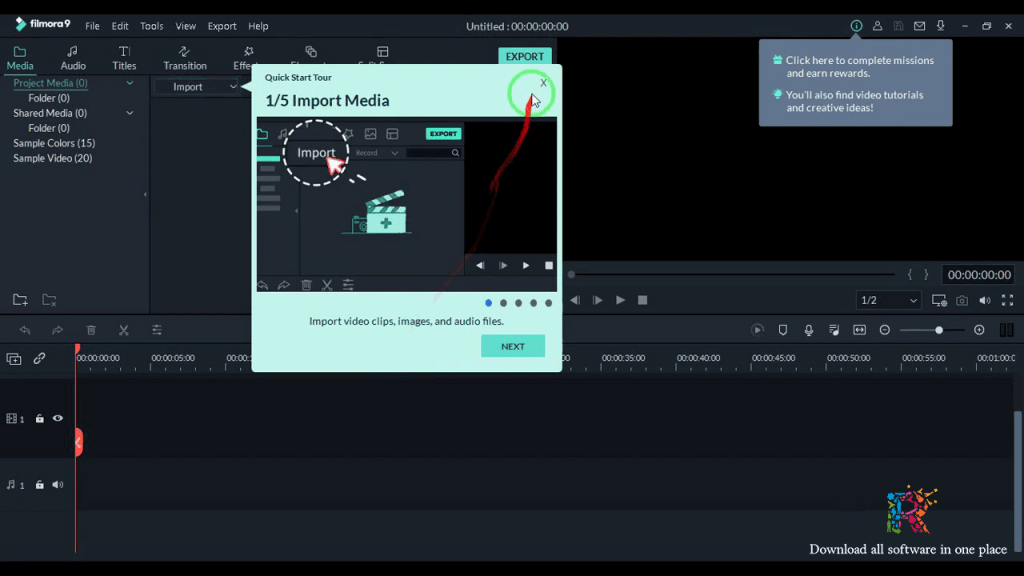Viewport: 1024px width, 576px height.
Task: Open the File menu
Action: pos(92,26)
